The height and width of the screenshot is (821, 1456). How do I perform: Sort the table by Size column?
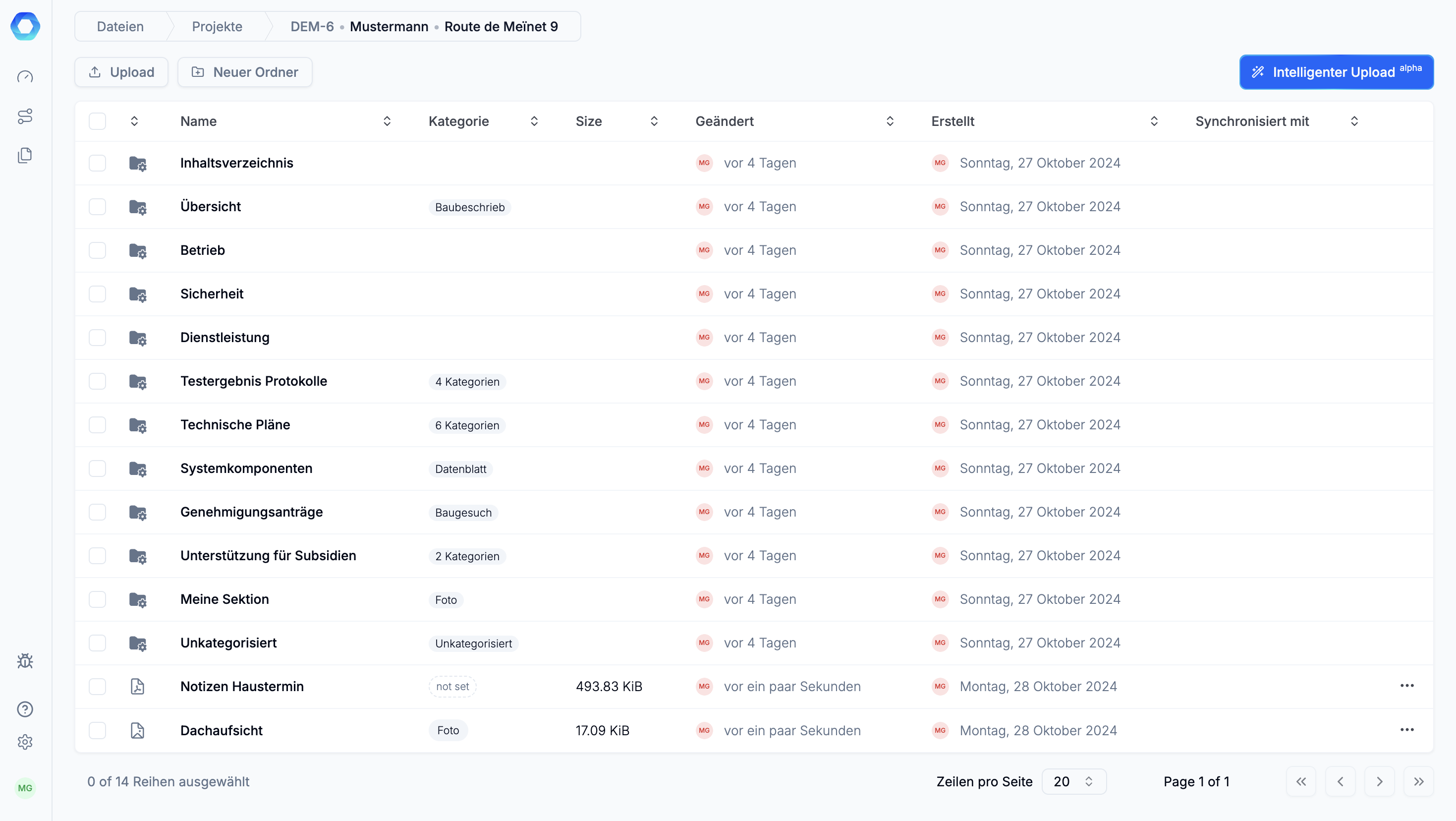[654, 121]
